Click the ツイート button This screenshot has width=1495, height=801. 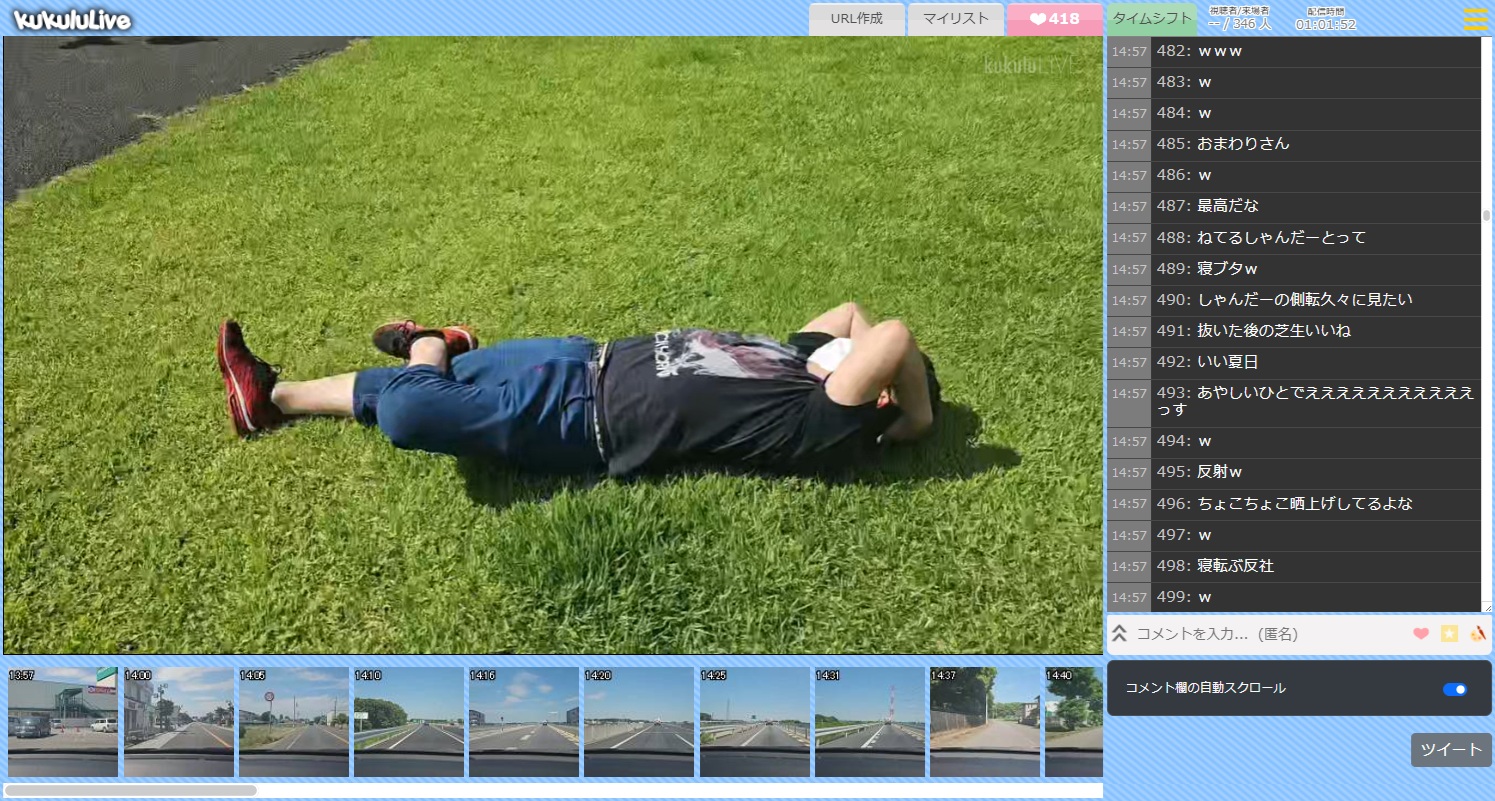(x=1450, y=750)
